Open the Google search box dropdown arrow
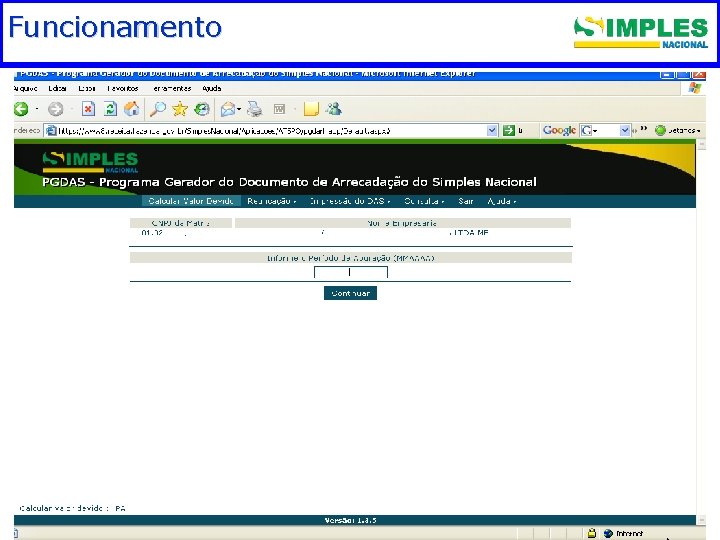720x540 pixels. 624,130
